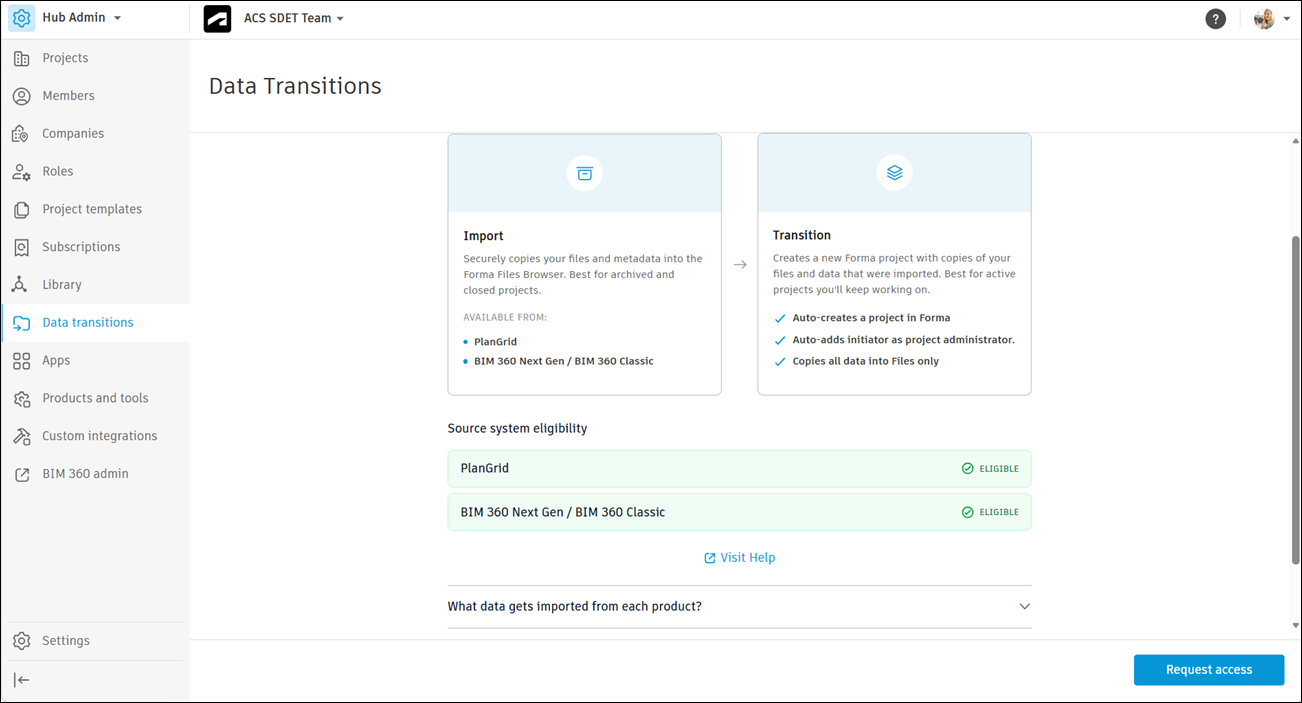Click the PlanGrid eligible check icon
The height and width of the screenshot is (703, 1302).
pos(967,469)
